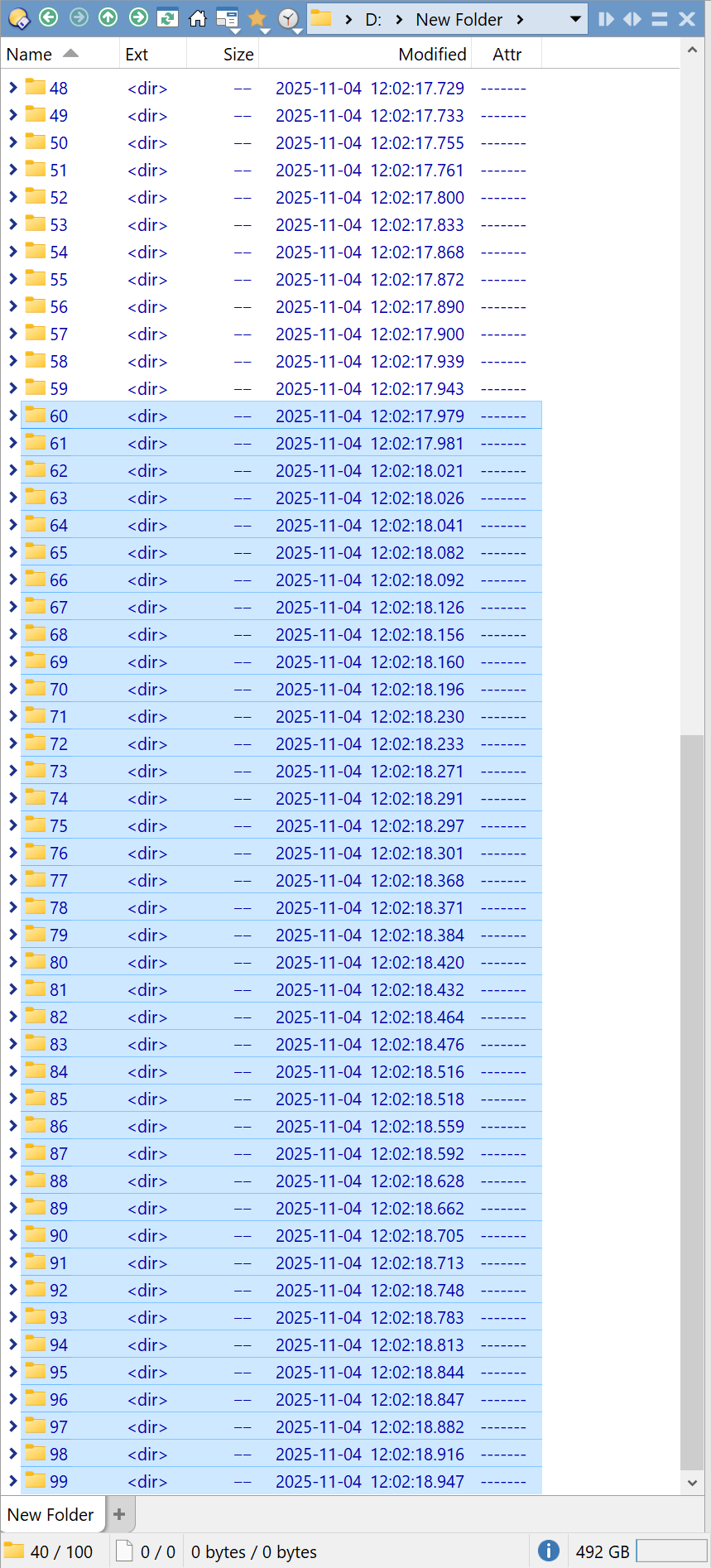Go up to the parent folder
Screen dimensions: 711x1568
click(x=108, y=17)
